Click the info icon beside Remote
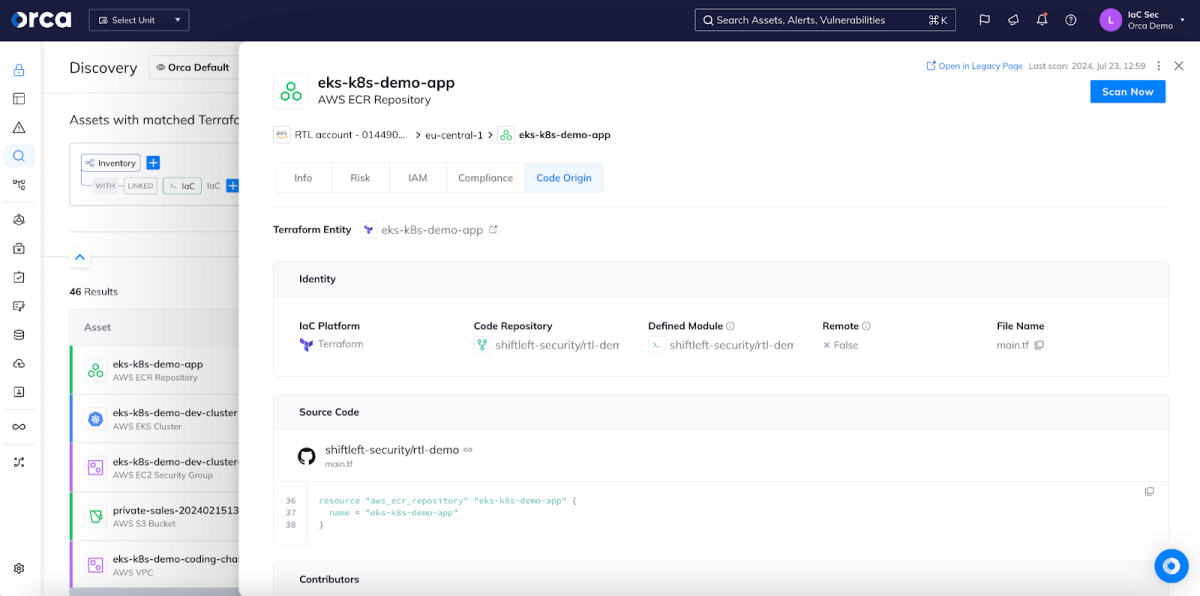 tap(866, 326)
